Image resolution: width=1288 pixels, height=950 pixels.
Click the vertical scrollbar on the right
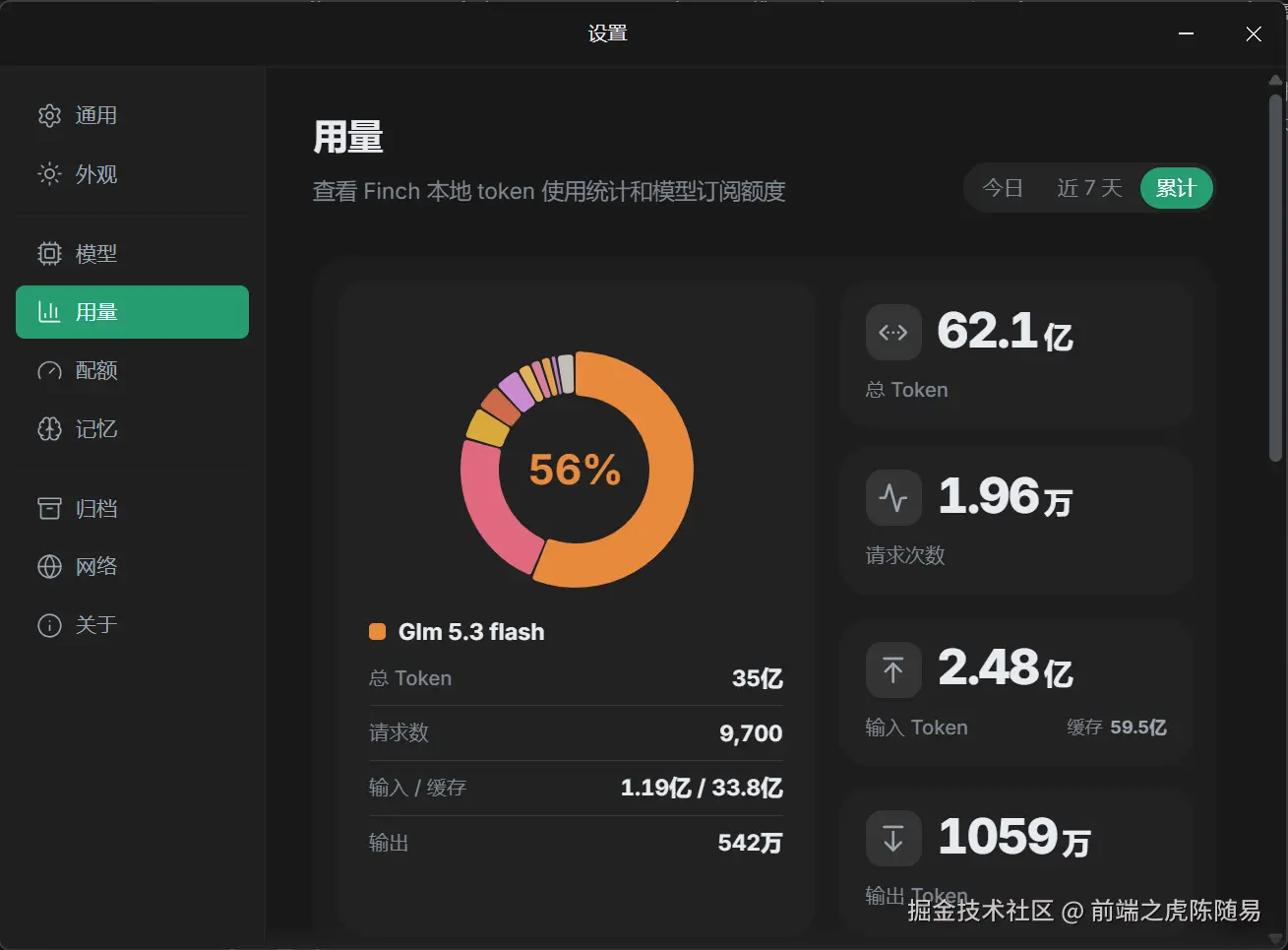coord(1275,276)
